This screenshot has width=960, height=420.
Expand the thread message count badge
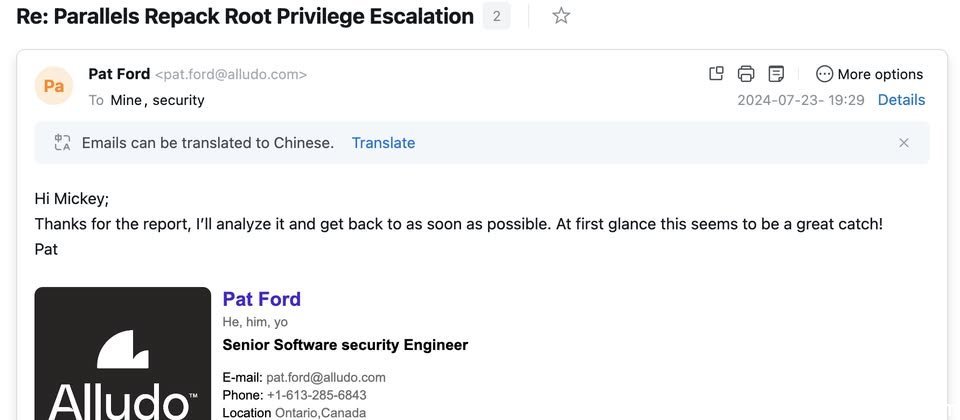click(497, 16)
